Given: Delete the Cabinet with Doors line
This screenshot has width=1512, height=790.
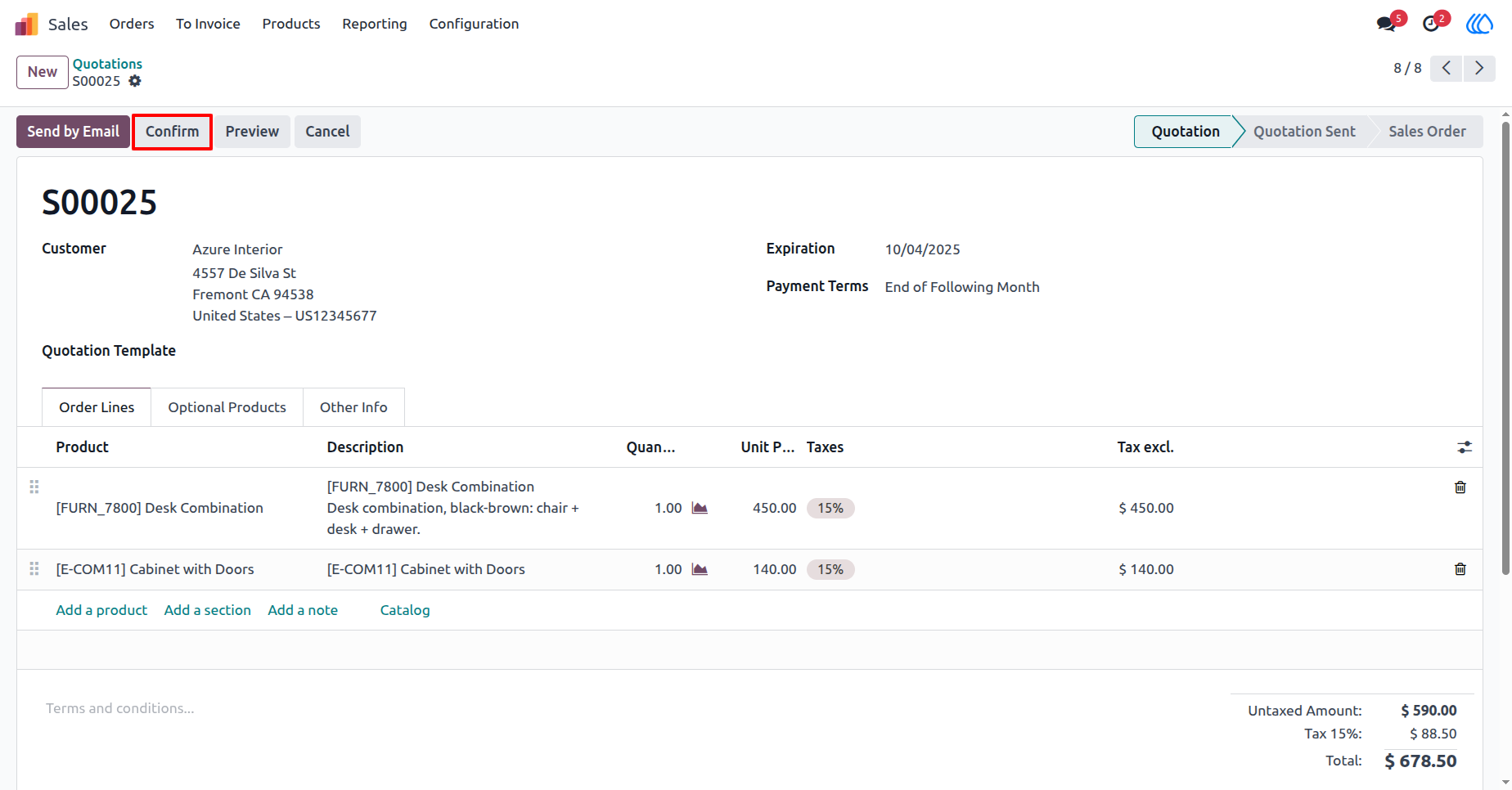Looking at the screenshot, I should (x=1460, y=569).
